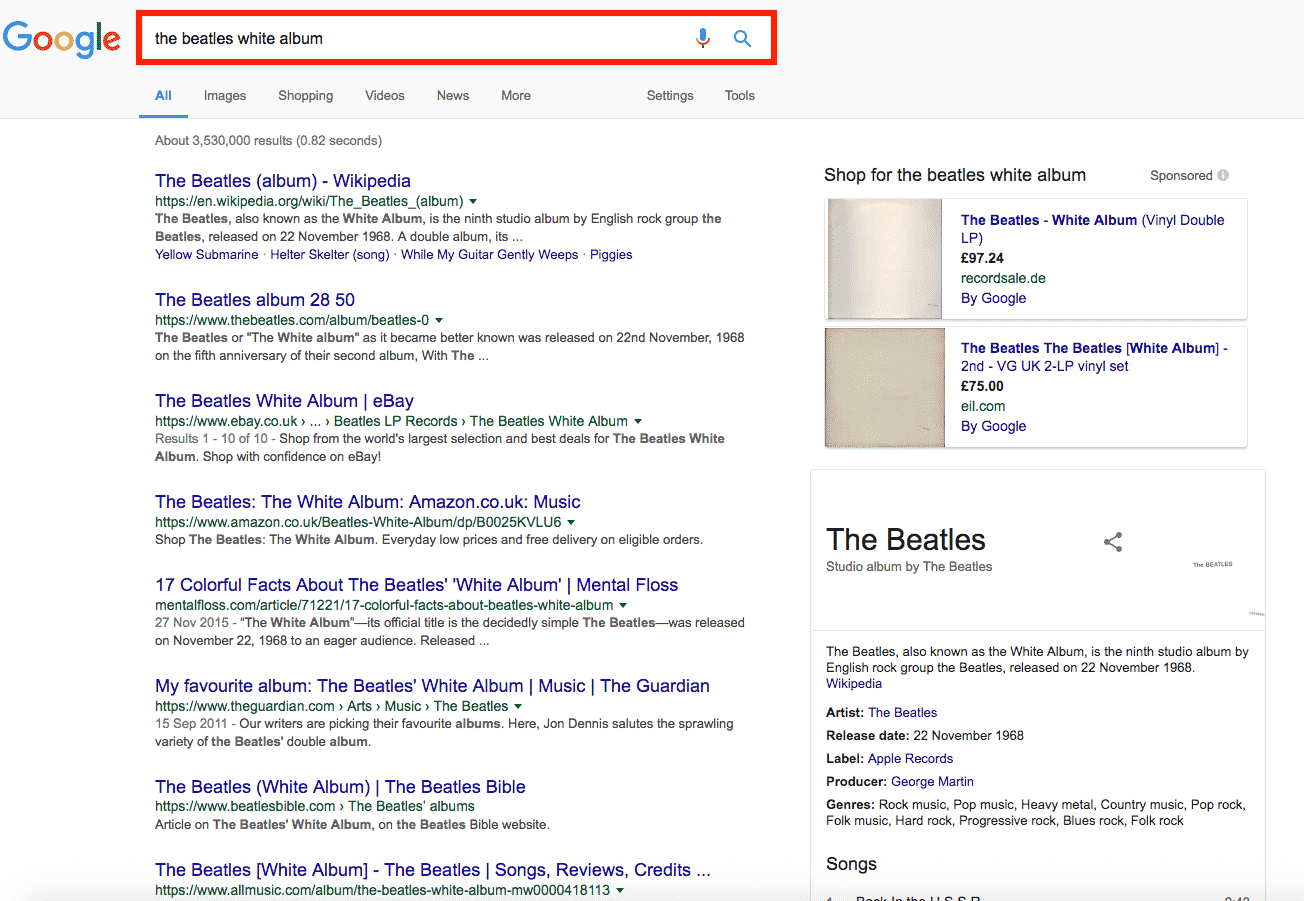Click the results count text

[268, 141]
